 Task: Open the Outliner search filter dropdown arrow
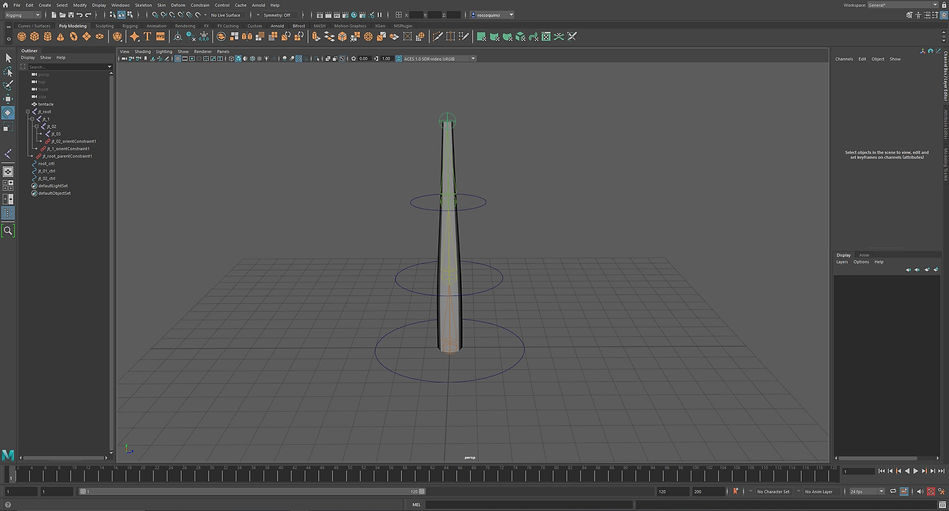coord(110,67)
